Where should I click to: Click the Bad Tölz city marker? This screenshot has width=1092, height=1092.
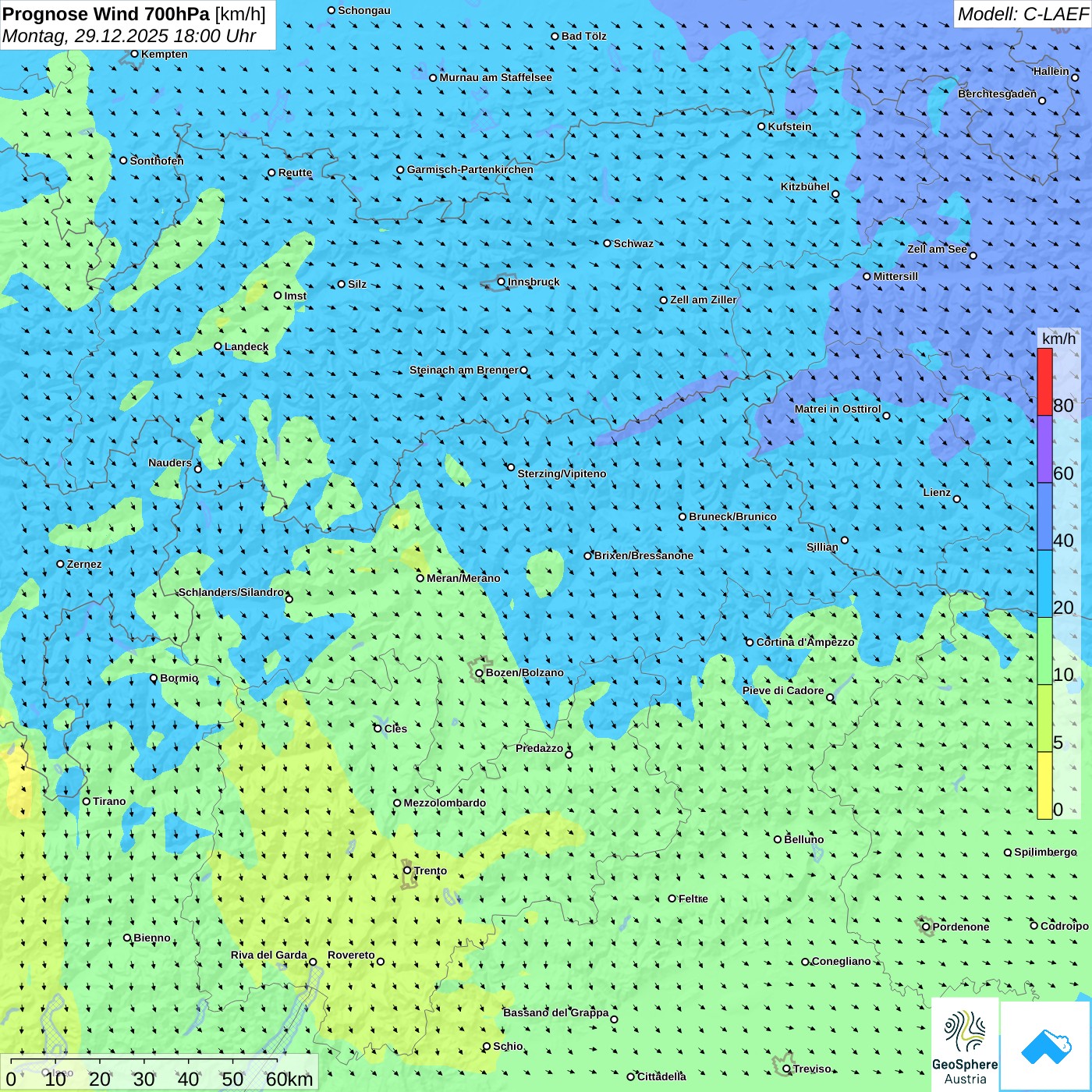555,36
